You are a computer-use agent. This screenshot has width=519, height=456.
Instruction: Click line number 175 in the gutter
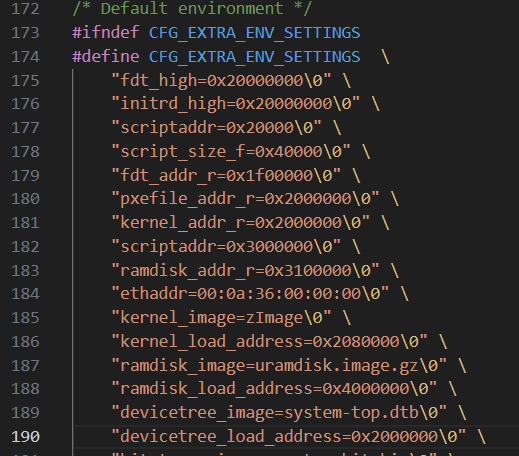(25, 80)
